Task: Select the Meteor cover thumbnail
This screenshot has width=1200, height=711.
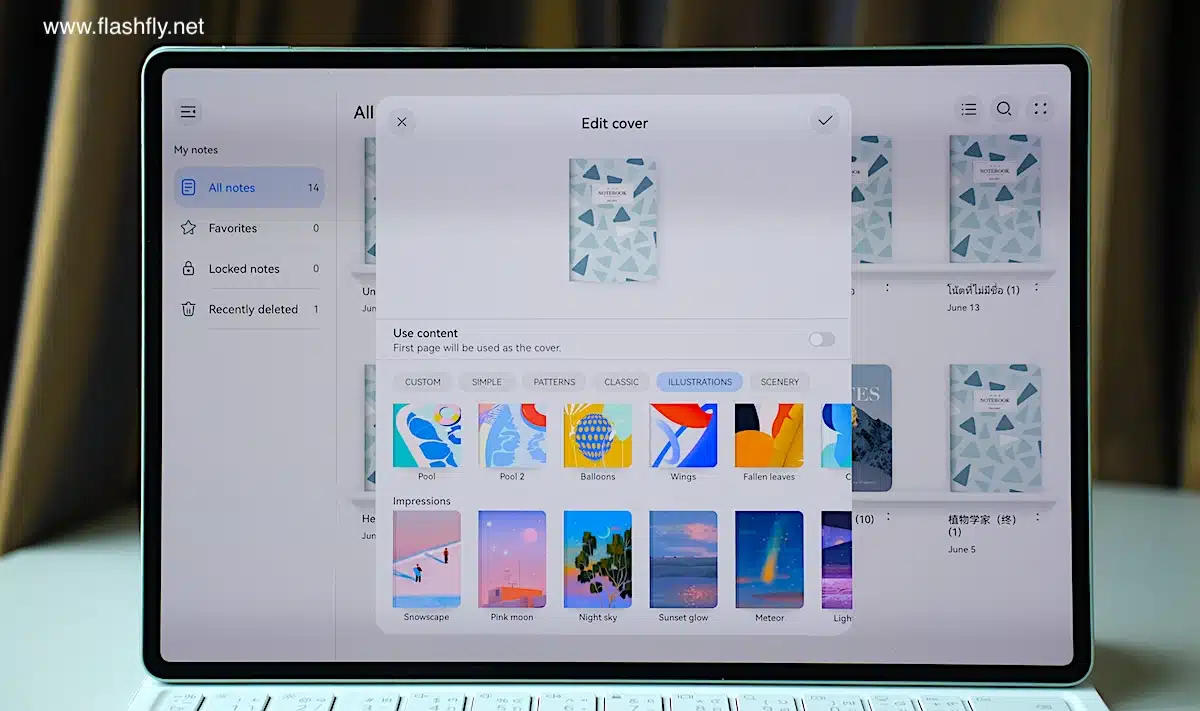Action: click(769, 559)
